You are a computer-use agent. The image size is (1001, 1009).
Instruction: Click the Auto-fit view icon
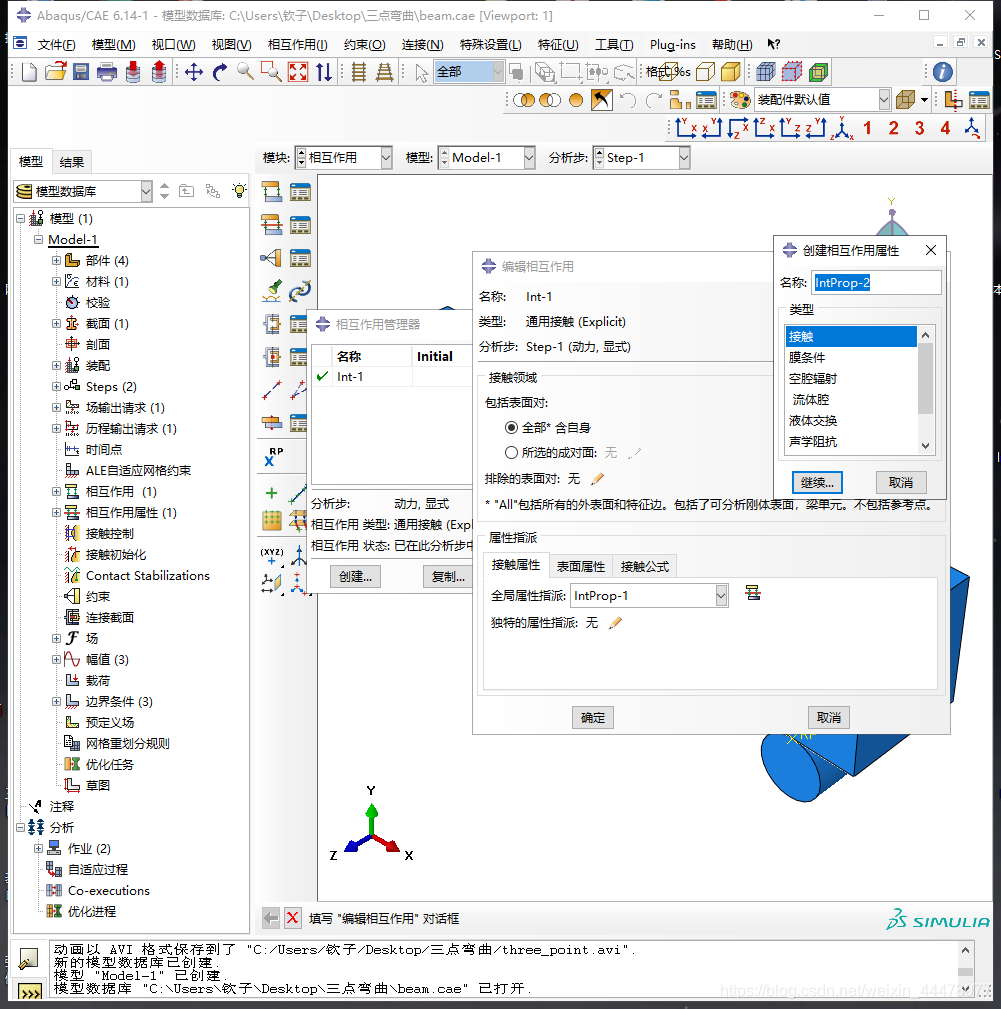point(298,71)
